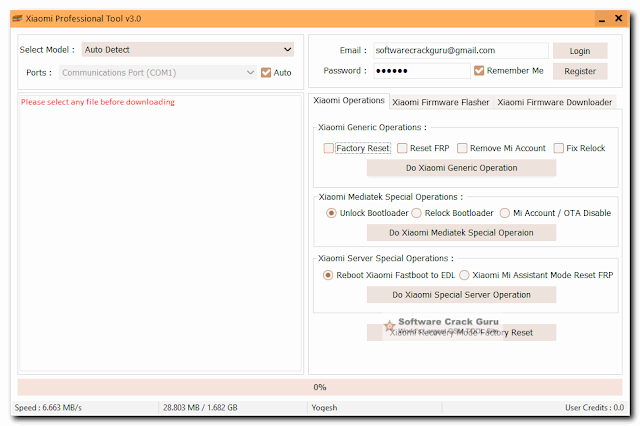The image size is (640, 426).
Task: Switch to the Xiaomi Operations tab
Action: [x=349, y=100]
